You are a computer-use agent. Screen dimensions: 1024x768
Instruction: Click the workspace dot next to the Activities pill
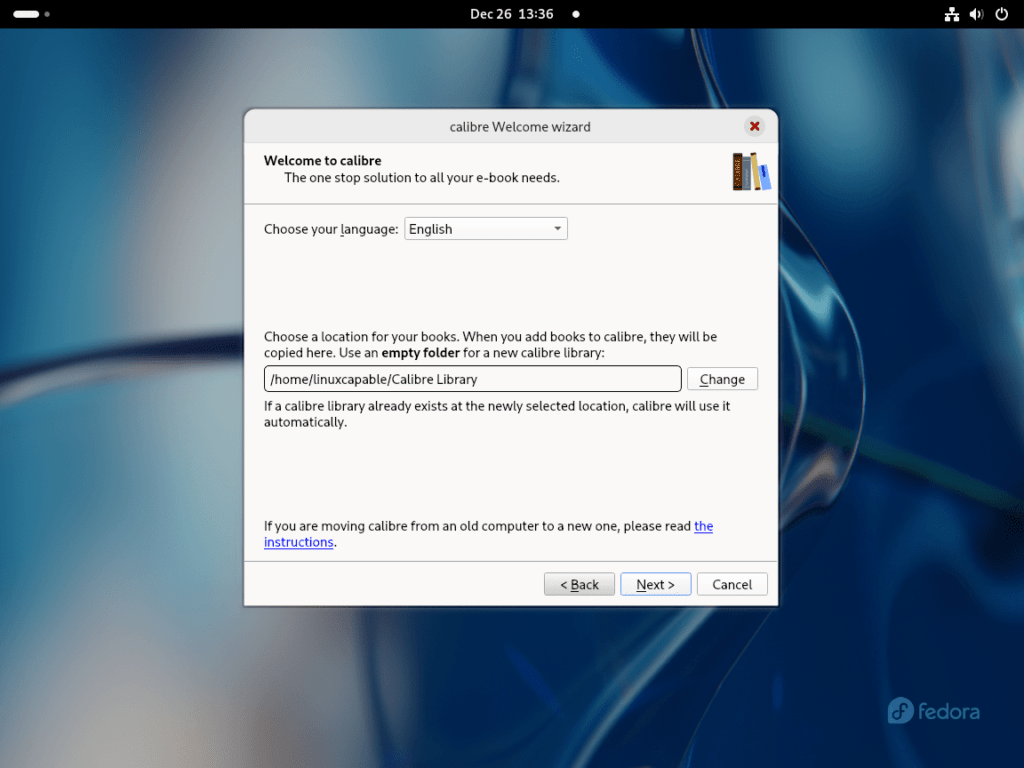point(45,14)
